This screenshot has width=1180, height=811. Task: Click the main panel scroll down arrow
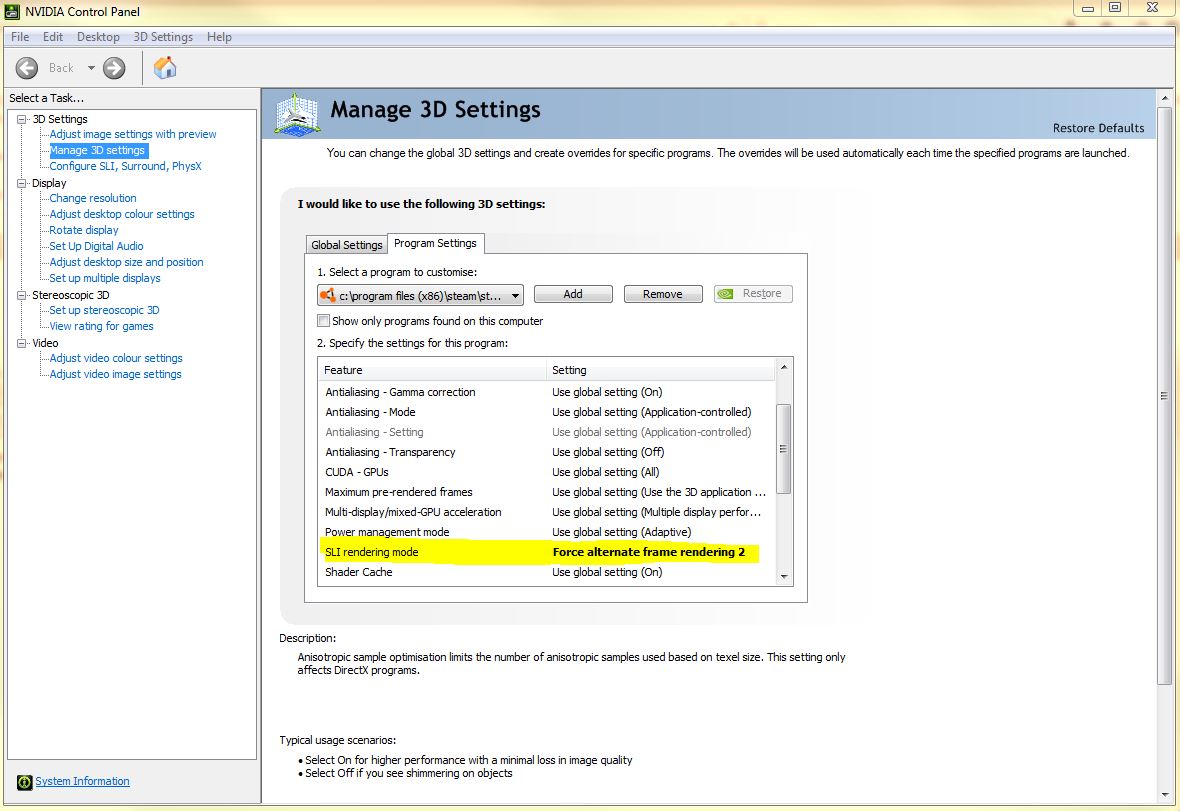[1164, 794]
